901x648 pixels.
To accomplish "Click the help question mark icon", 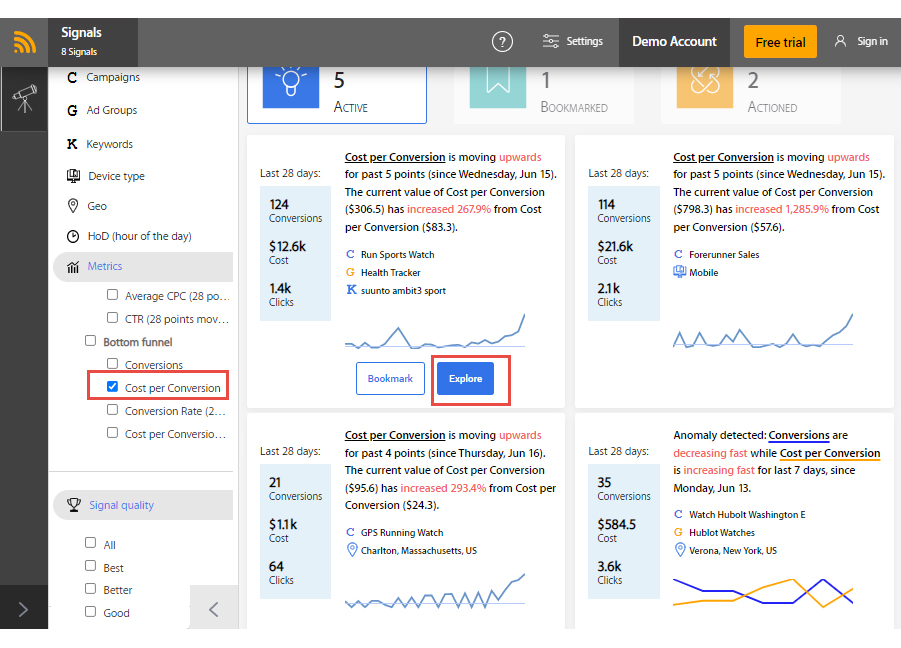I will coord(502,41).
